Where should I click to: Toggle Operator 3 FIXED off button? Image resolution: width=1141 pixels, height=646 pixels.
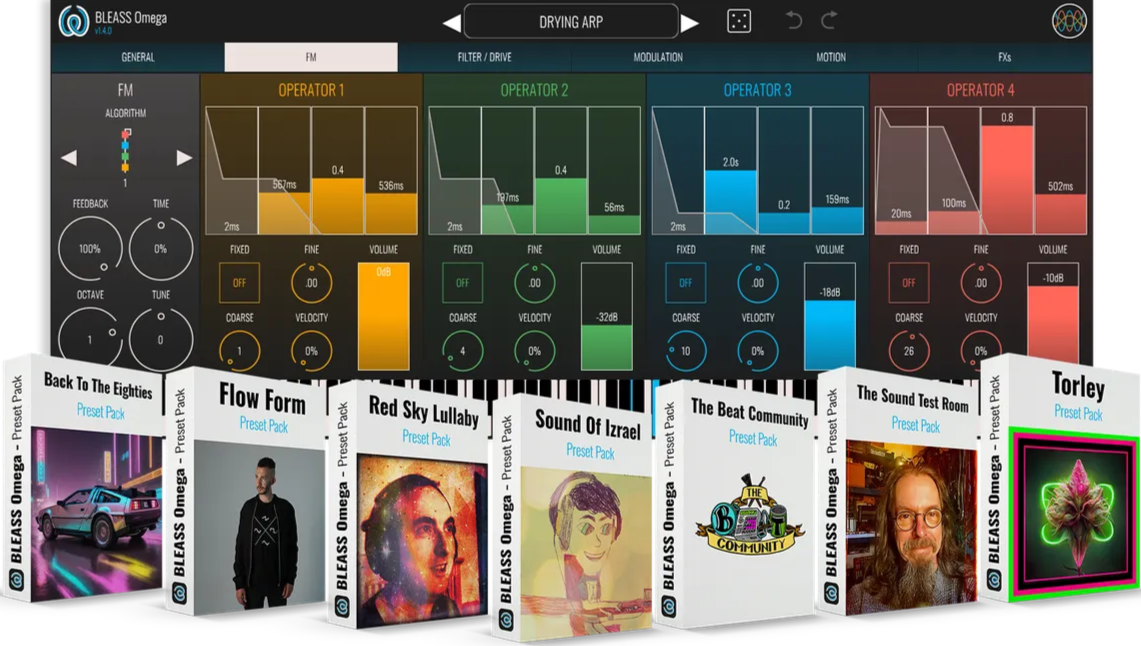click(685, 283)
